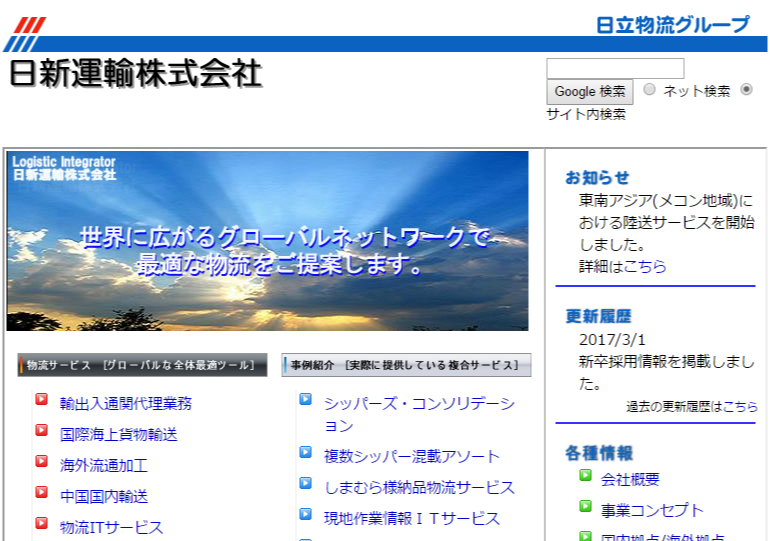This screenshot has width=770, height=541.
Task: Open the しまむら様納品物流サービス link
Action: [x=419, y=487]
